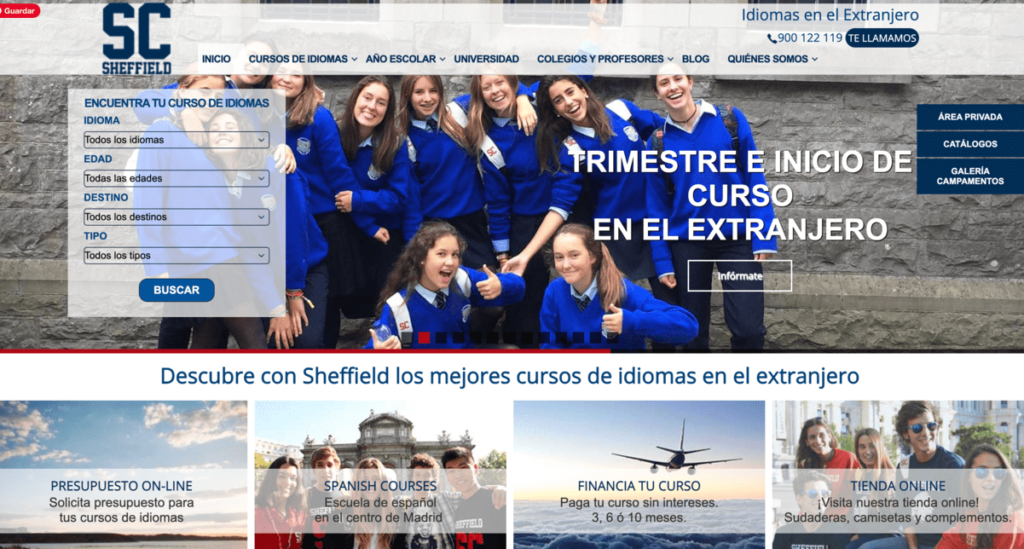Image resolution: width=1024 pixels, height=549 pixels.
Task: Click the EDAD field label
Action: pyautogui.click(x=98, y=159)
